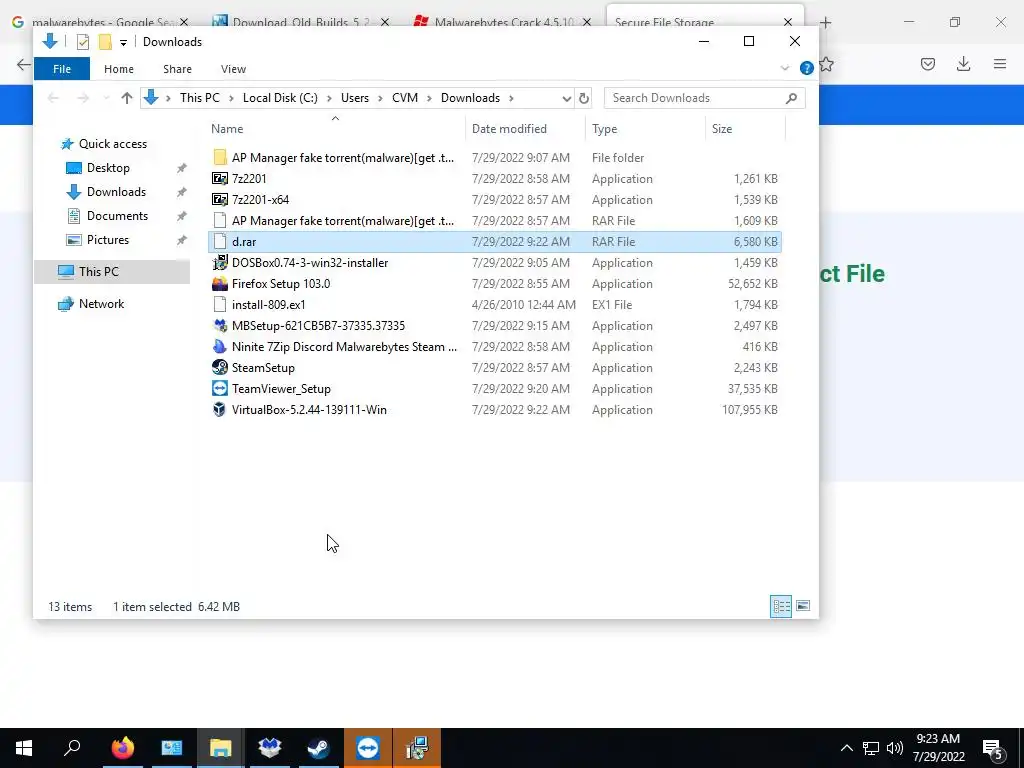Select the DOSBox0.74-3-win32-installer icon
1024x768 pixels.
pos(220,263)
